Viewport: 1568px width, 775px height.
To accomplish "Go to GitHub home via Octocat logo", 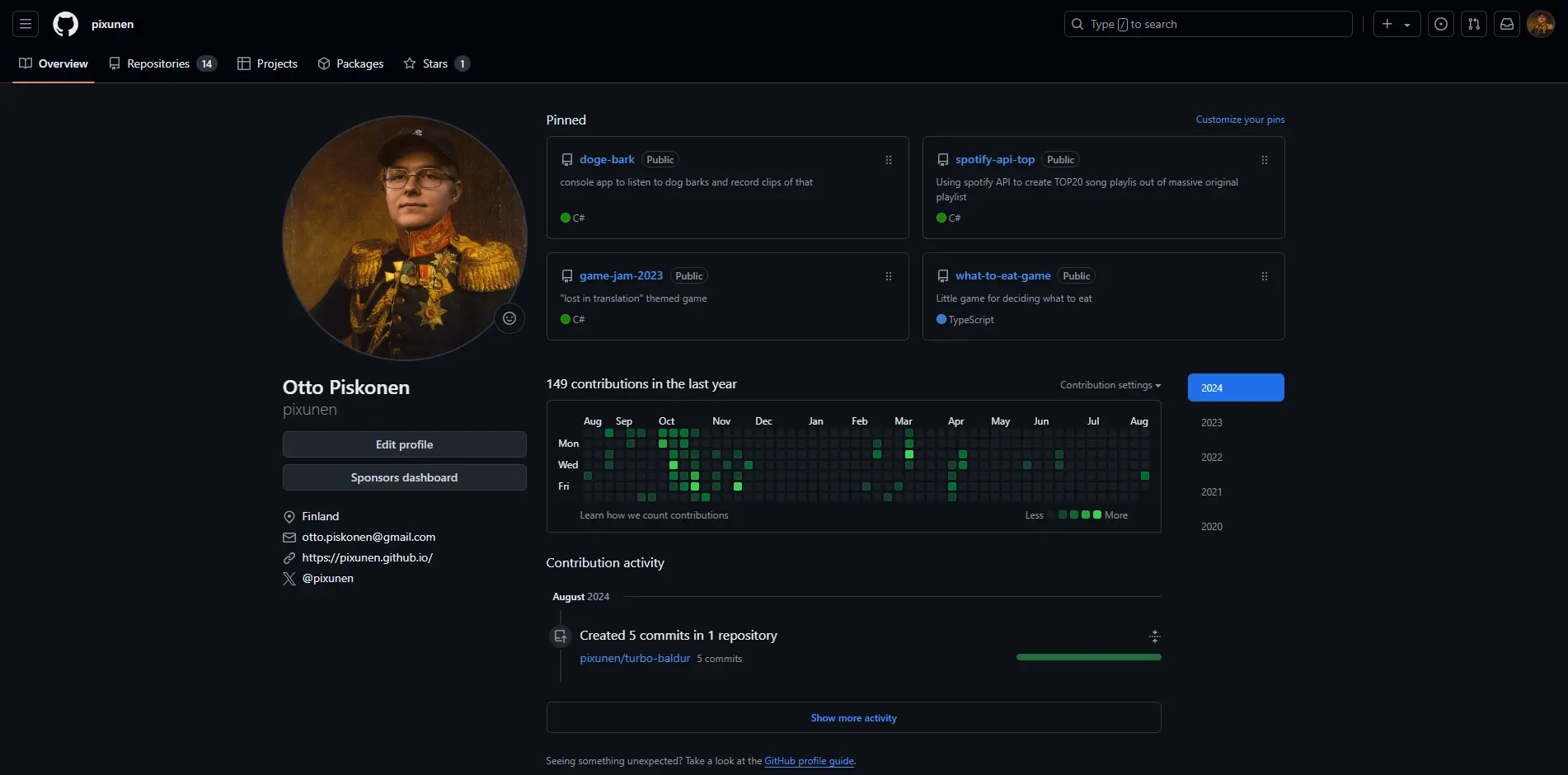I will coord(66,24).
